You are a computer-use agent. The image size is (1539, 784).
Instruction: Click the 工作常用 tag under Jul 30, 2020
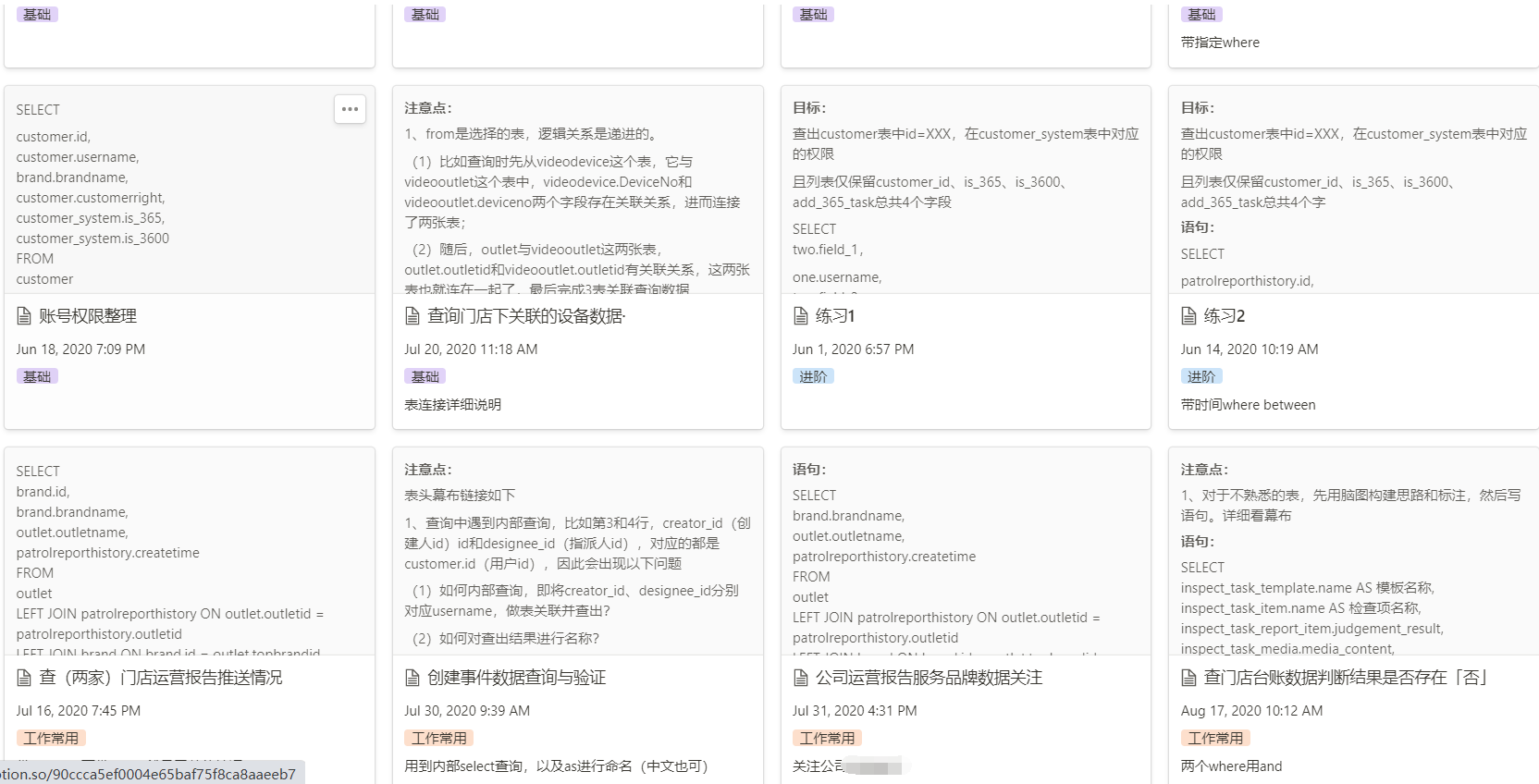click(x=439, y=738)
